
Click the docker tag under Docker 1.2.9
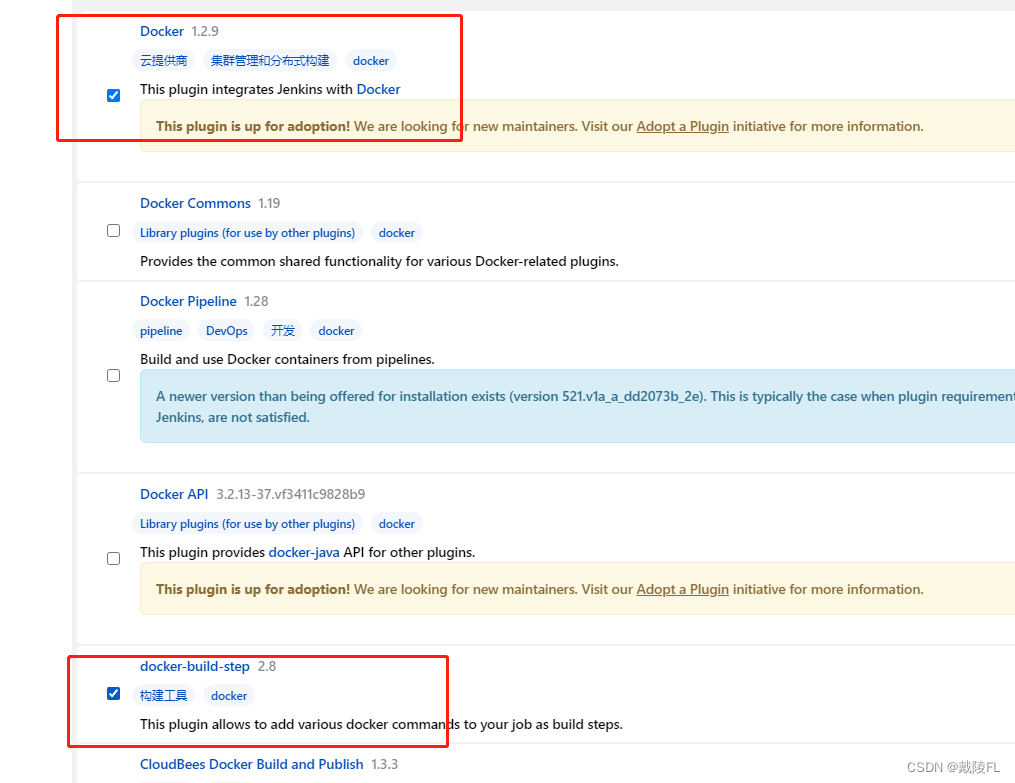[x=371, y=61]
